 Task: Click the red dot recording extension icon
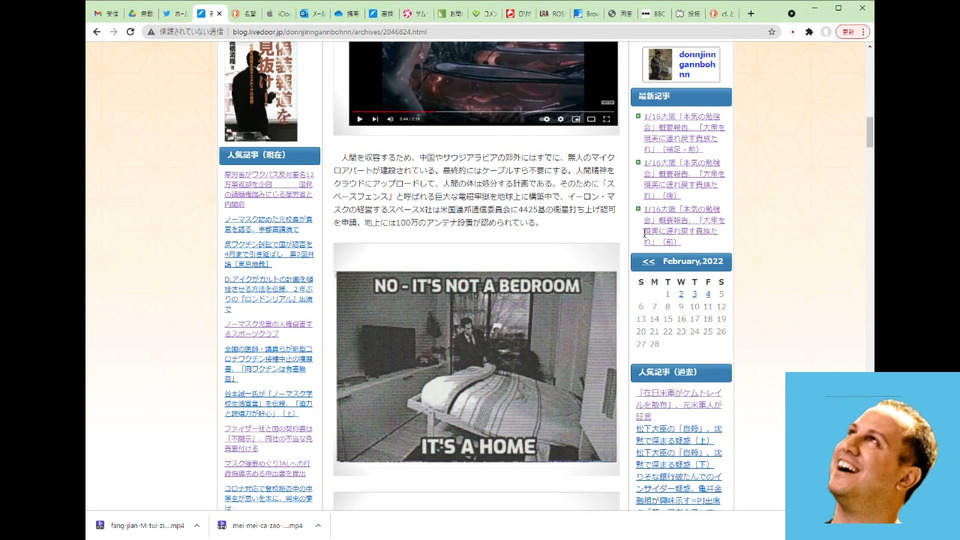point(792,32)
